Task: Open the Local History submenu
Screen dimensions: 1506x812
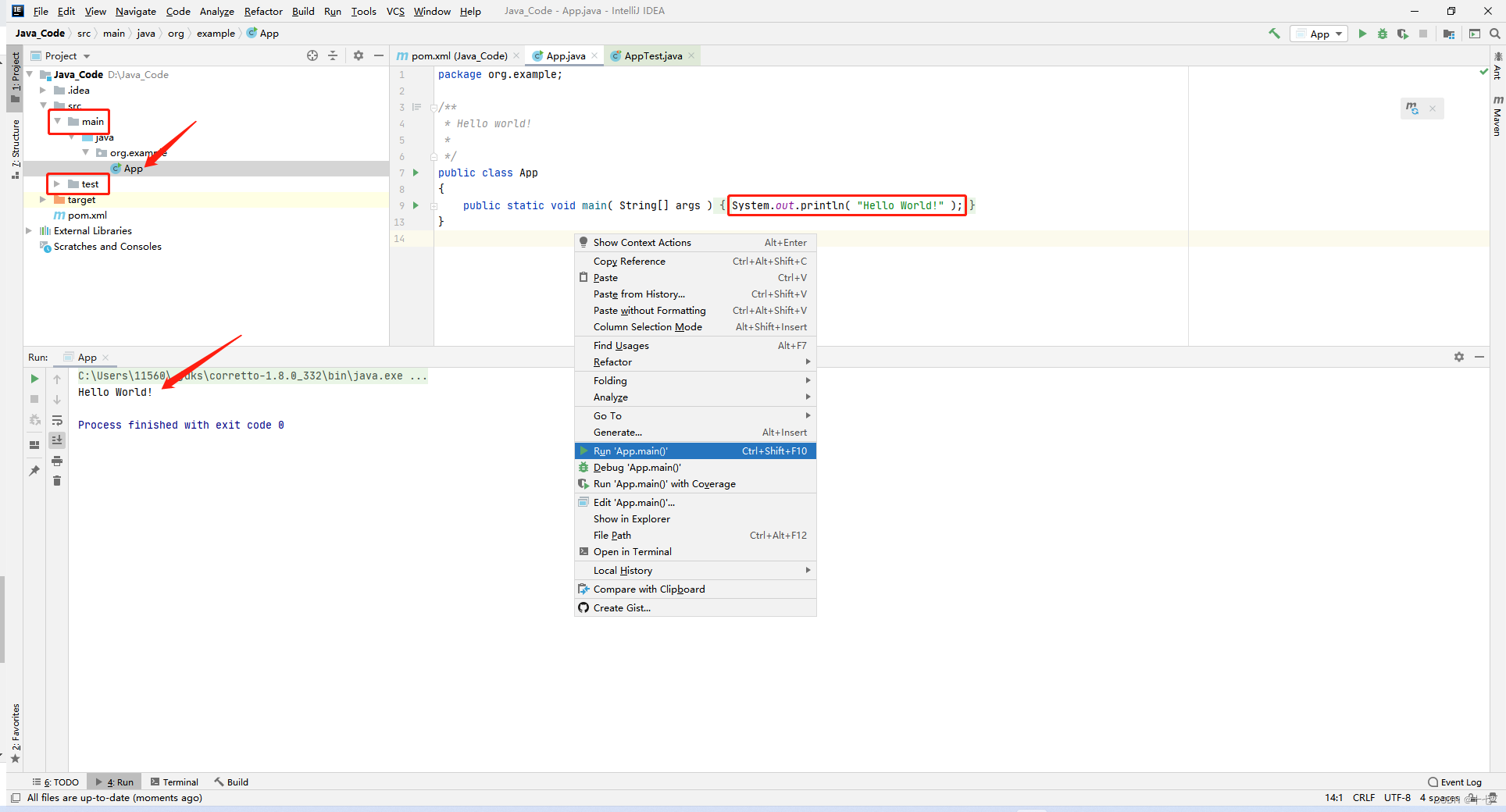Action: pos(695,570)
